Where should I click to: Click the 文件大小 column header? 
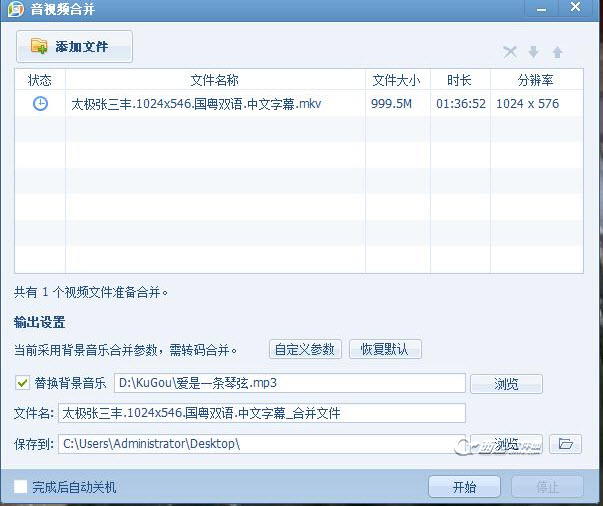click(398, 80)
